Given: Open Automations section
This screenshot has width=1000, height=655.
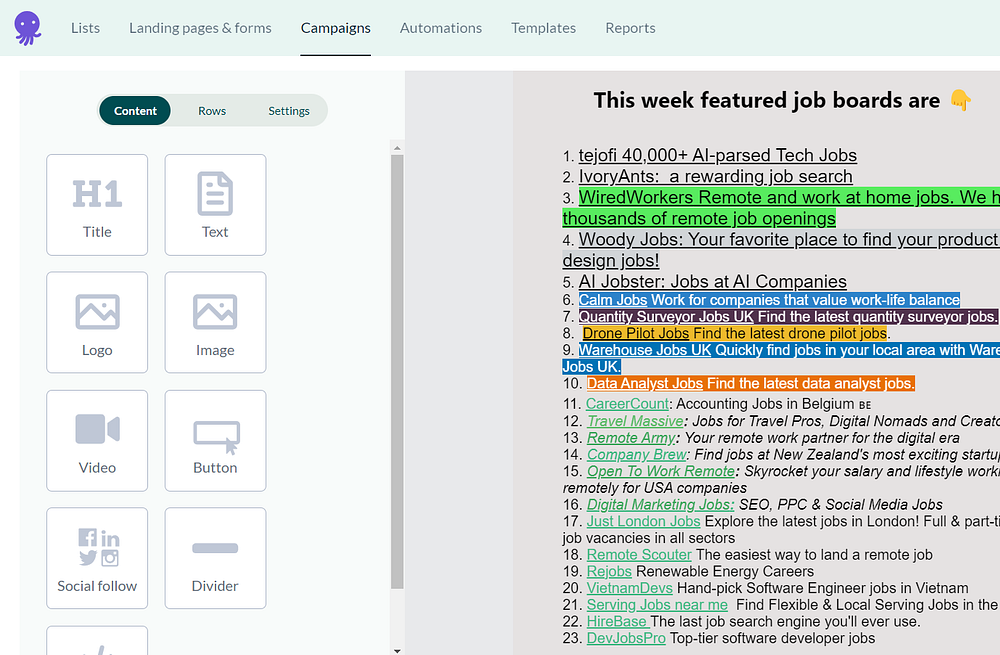Looking at the screenshot, I should click(x=441, y=28).
